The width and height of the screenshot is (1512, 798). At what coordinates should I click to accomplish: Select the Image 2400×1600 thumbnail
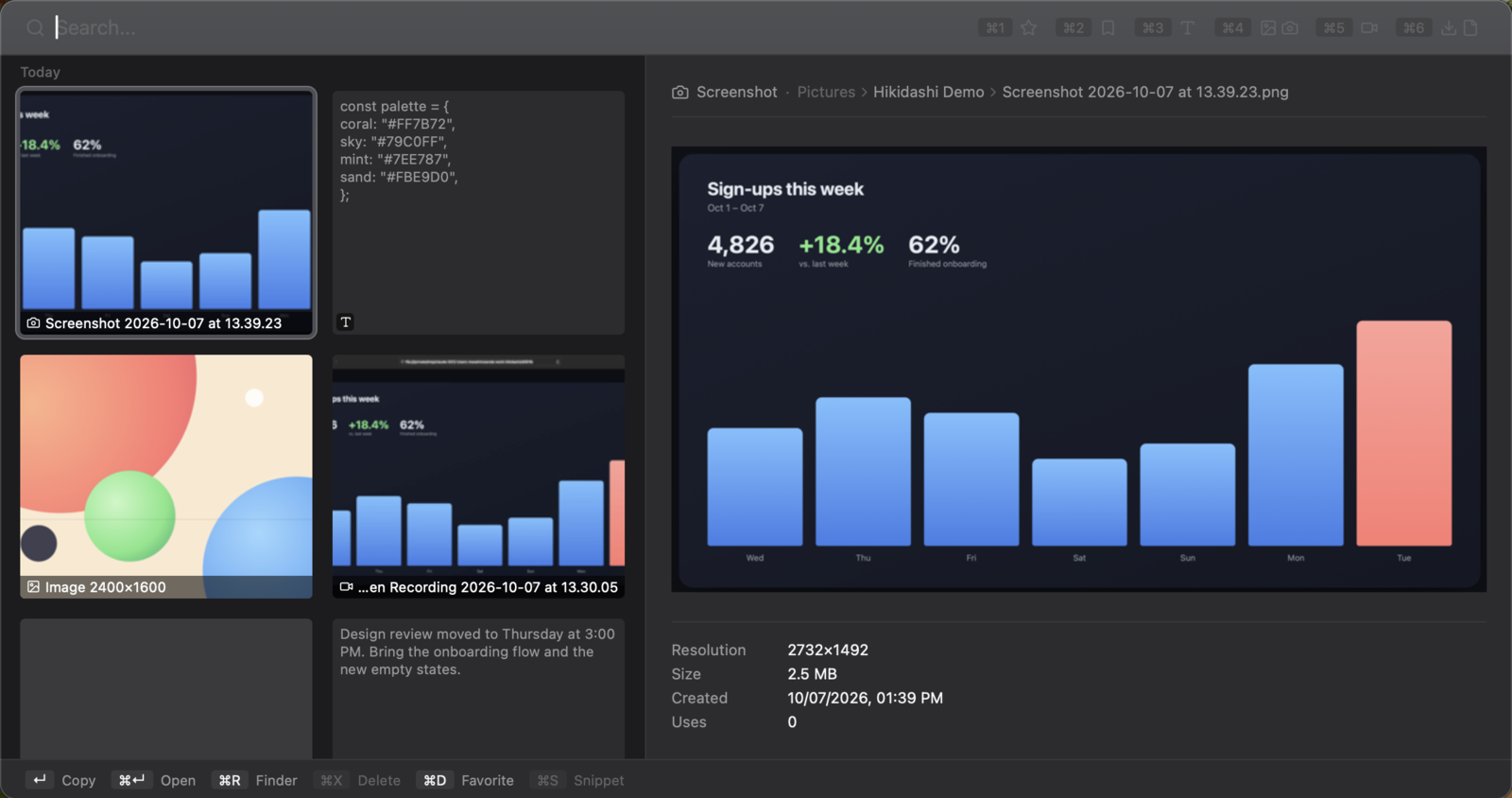pos(166,477)
